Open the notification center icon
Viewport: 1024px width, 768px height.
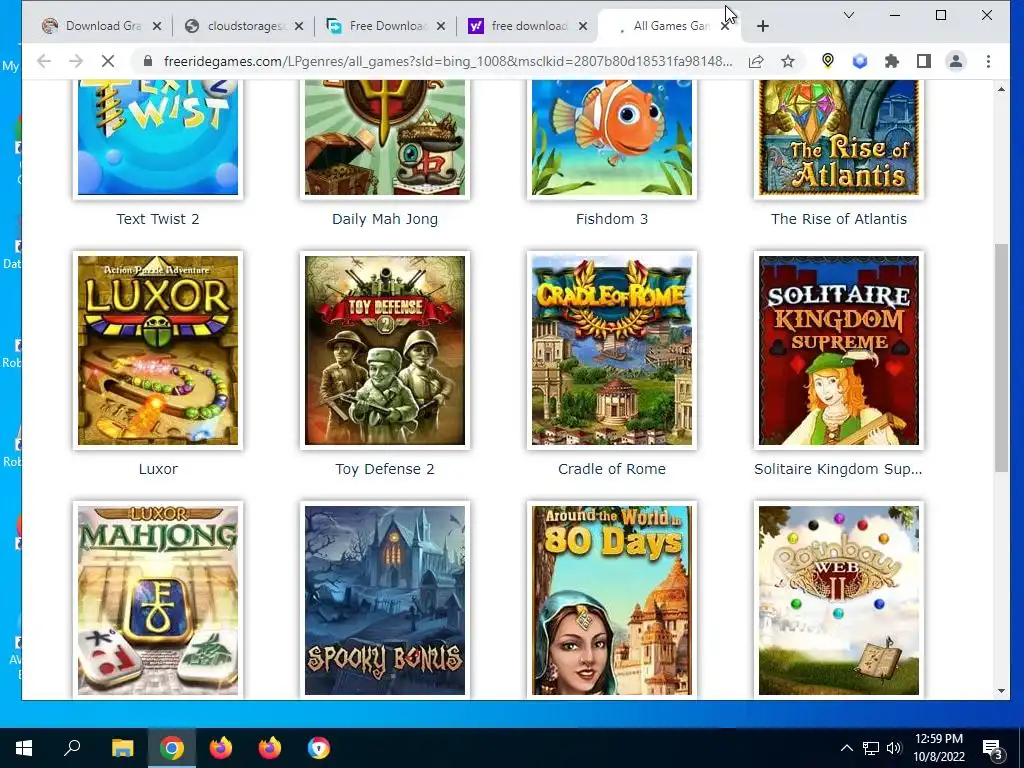click(993, 748)
